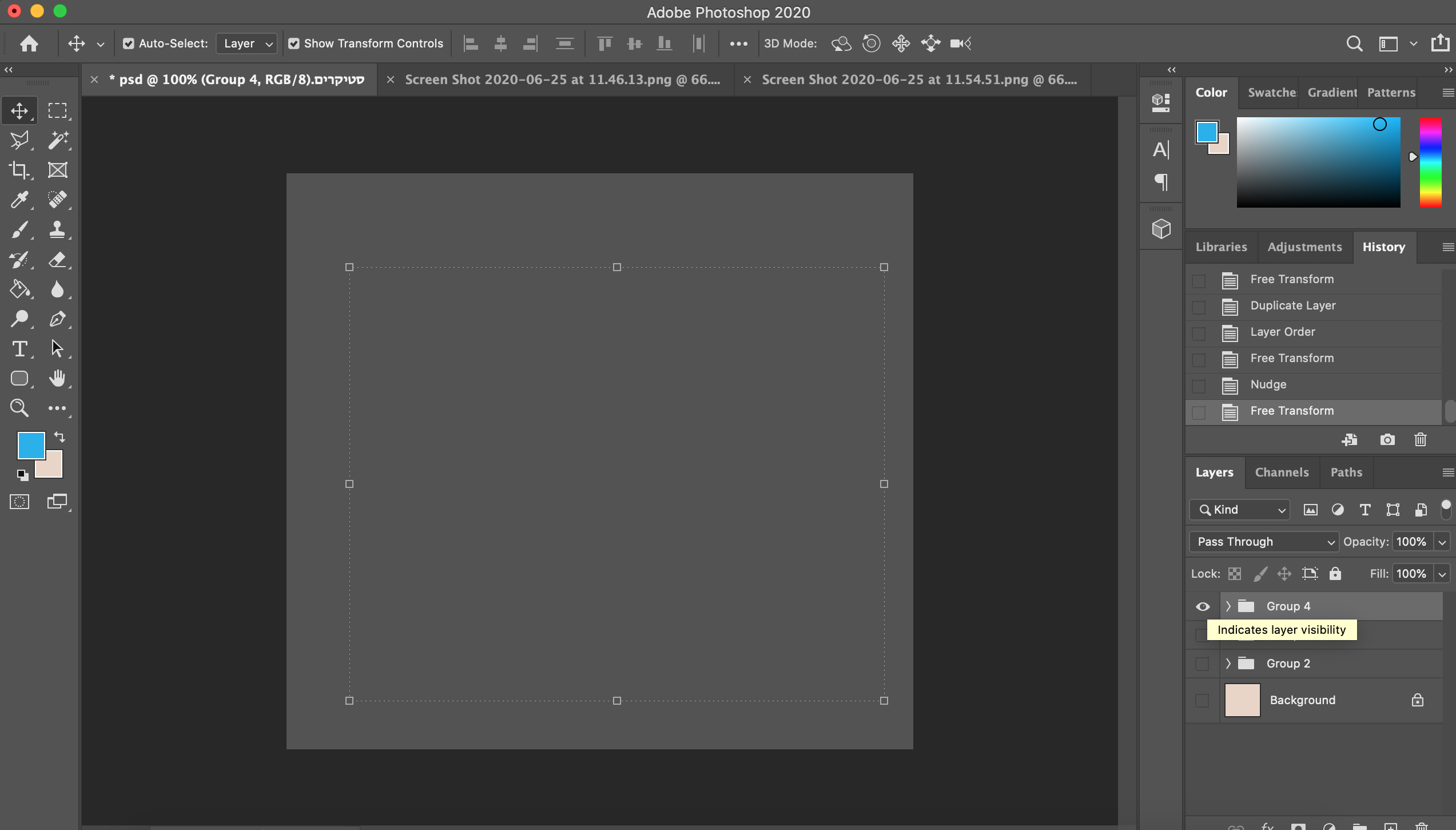Switch to the Channels tab

click(1282, 472)
